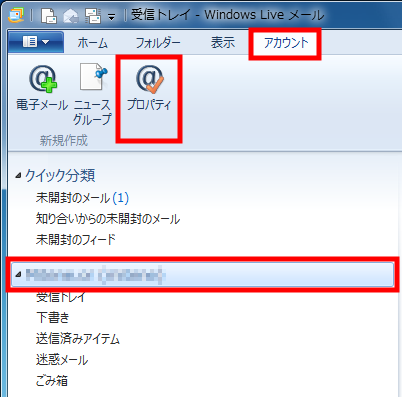Select 知り合いからの未開封のメール view

(108, 219)
